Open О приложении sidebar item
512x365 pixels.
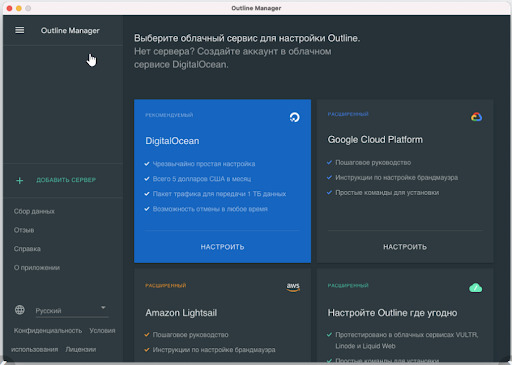[x=37, y=268]
